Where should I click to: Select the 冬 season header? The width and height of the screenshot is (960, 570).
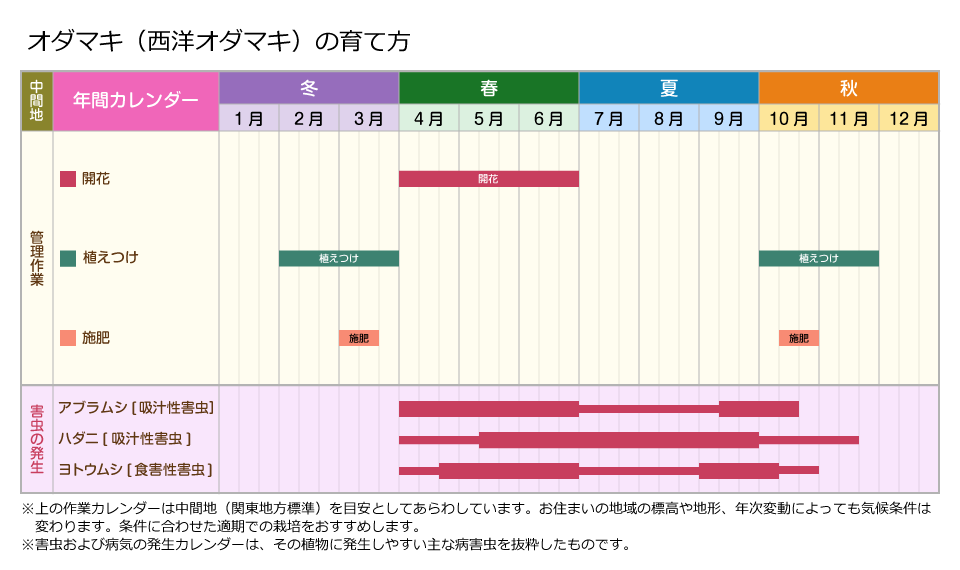pos(309,88)
